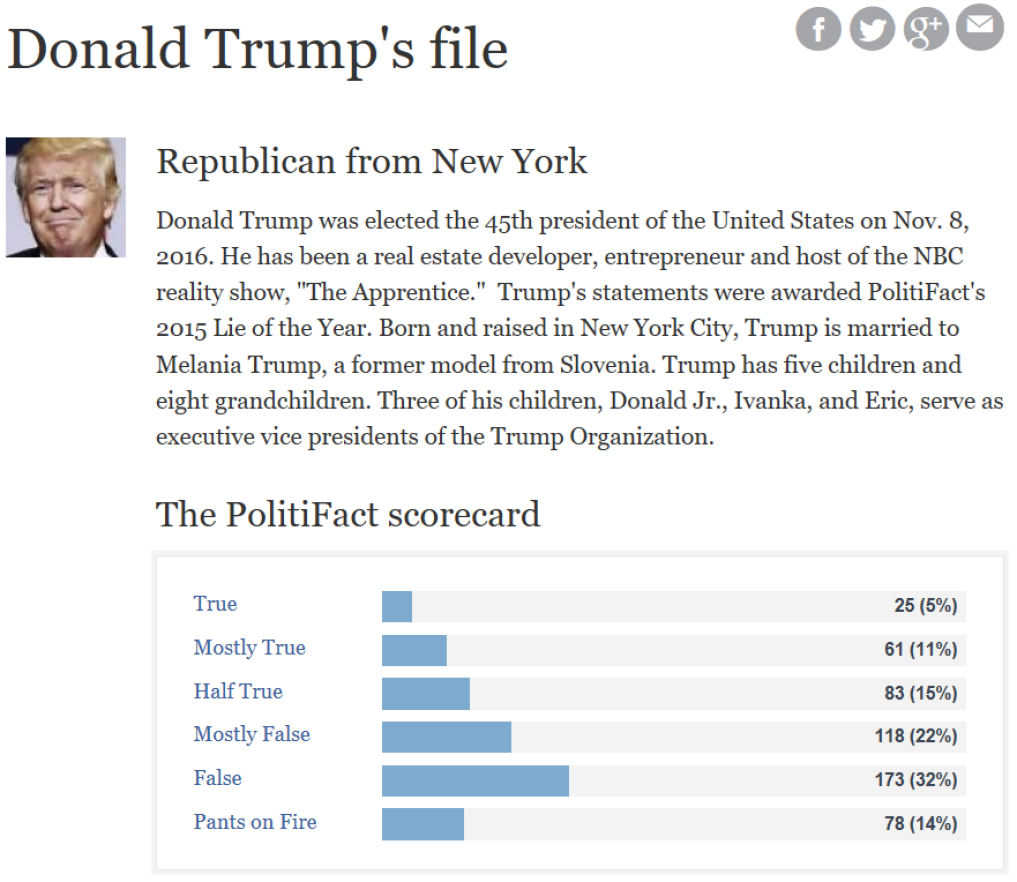The height and width of the screenshot is (882, 1017).
Task: Click the Mostly False blue bar
Action: click(446, 737)
